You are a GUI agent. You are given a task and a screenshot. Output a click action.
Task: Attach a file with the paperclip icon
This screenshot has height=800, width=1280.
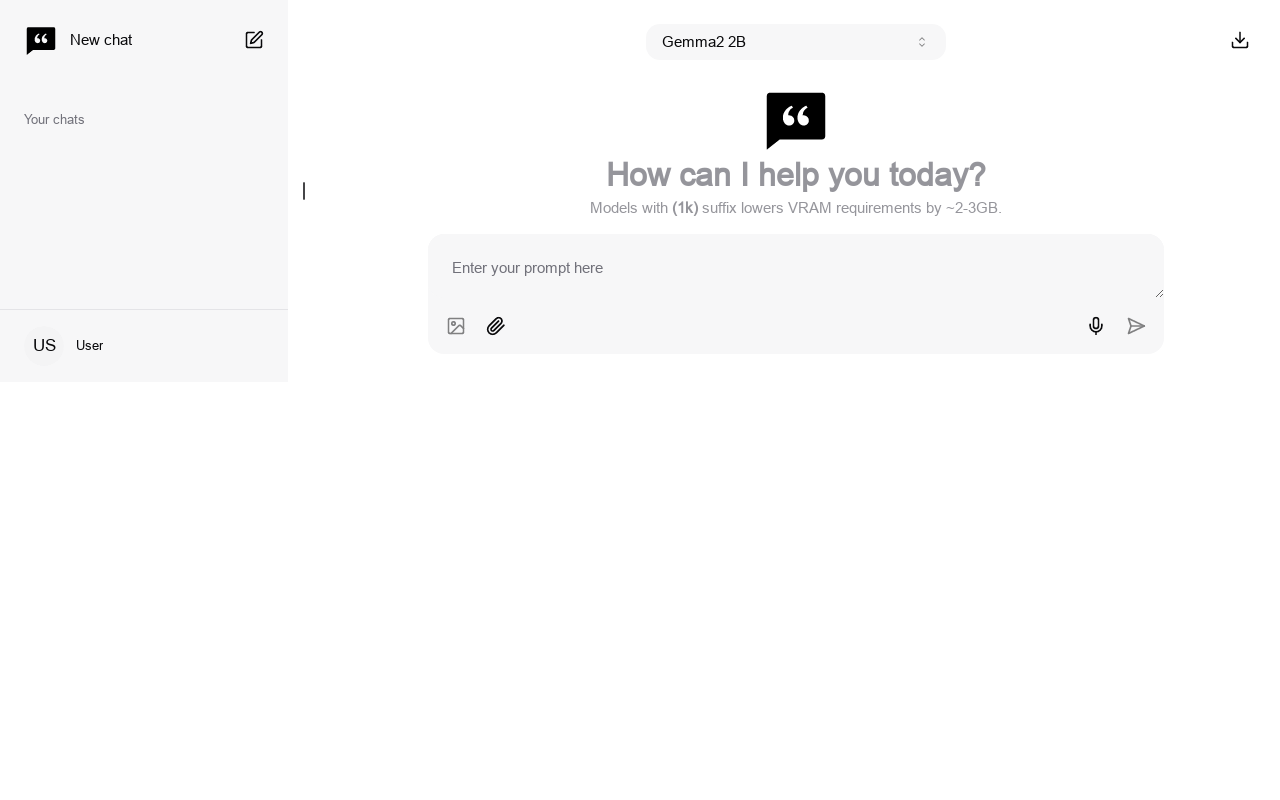[496, 326]
